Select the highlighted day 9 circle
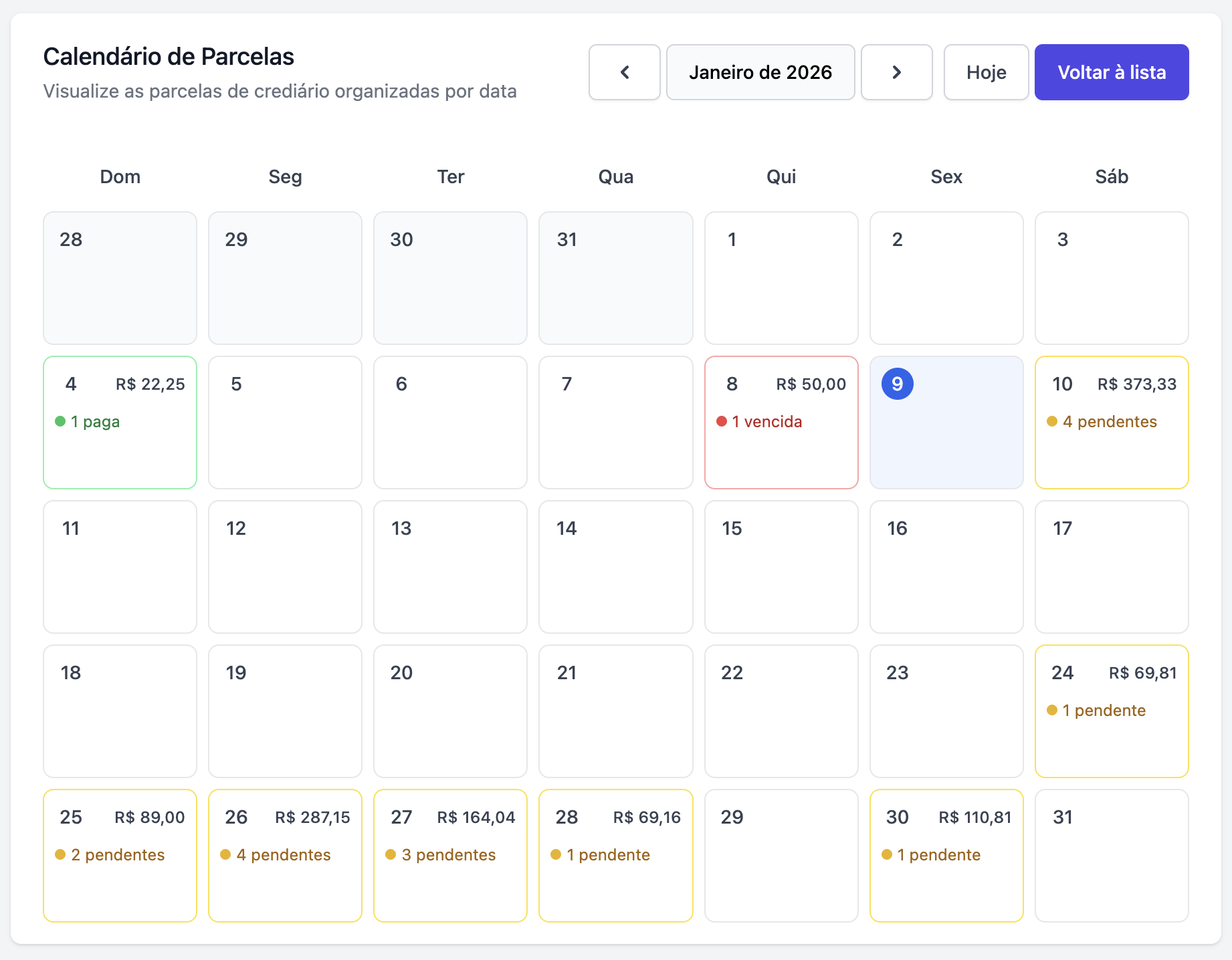Viewport: 1232px width, 960px height. 897,384
